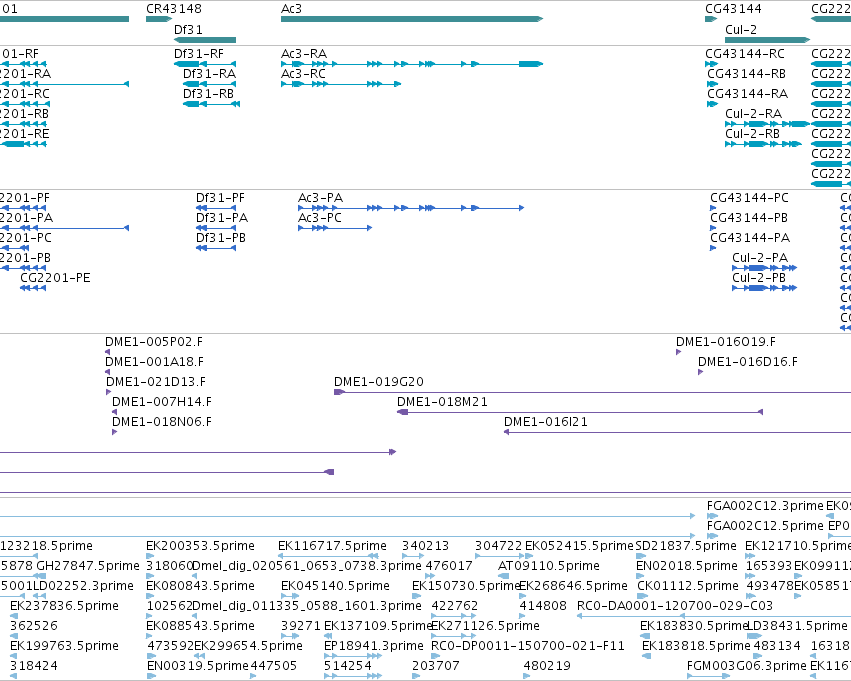The image size is (851, 681).
Task: Select EST EN02018.5prime
Action: pos(642,576)
